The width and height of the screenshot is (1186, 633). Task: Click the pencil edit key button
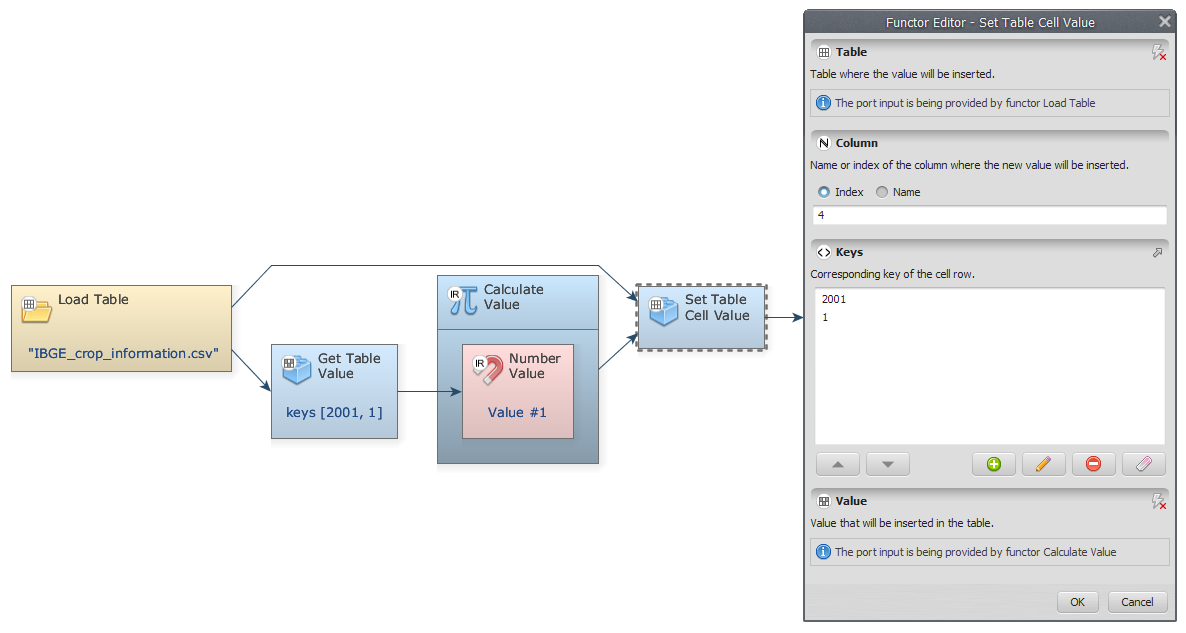(1043, 464)
